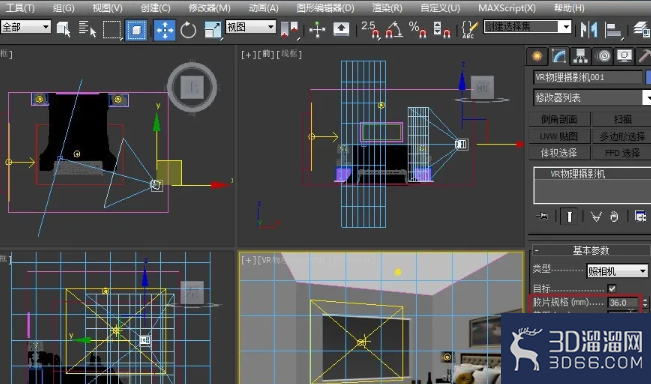Toggle the 2.5D snaps button
Screen dimensions: 651x384
pyautogui.click(x=370, y=30)
